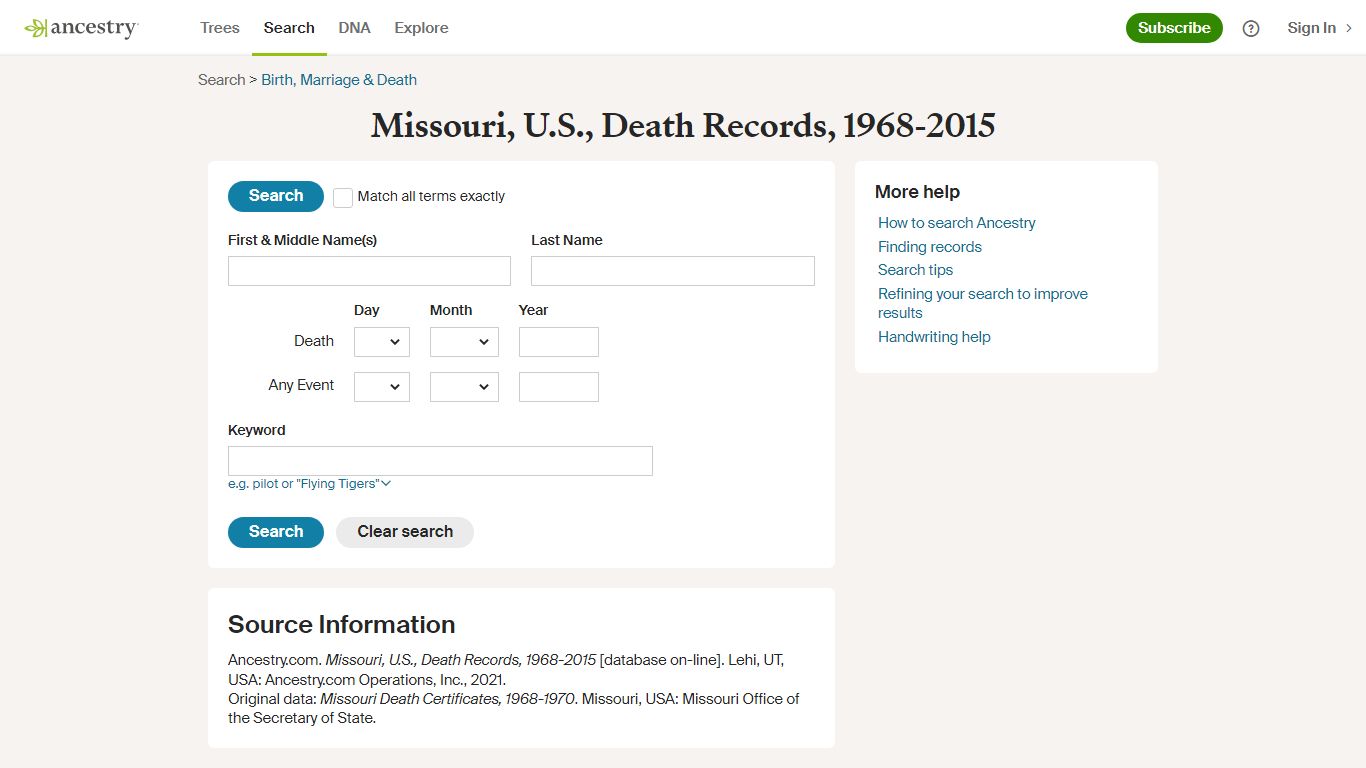Click the green Subscribe button
The image size is (1366, 768).
1174,28
